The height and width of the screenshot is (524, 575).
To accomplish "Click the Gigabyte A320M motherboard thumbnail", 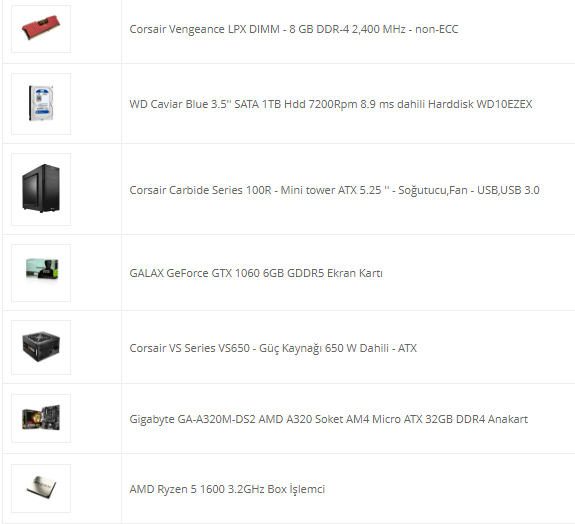I will pyautogui.click(x=41, y=418).
